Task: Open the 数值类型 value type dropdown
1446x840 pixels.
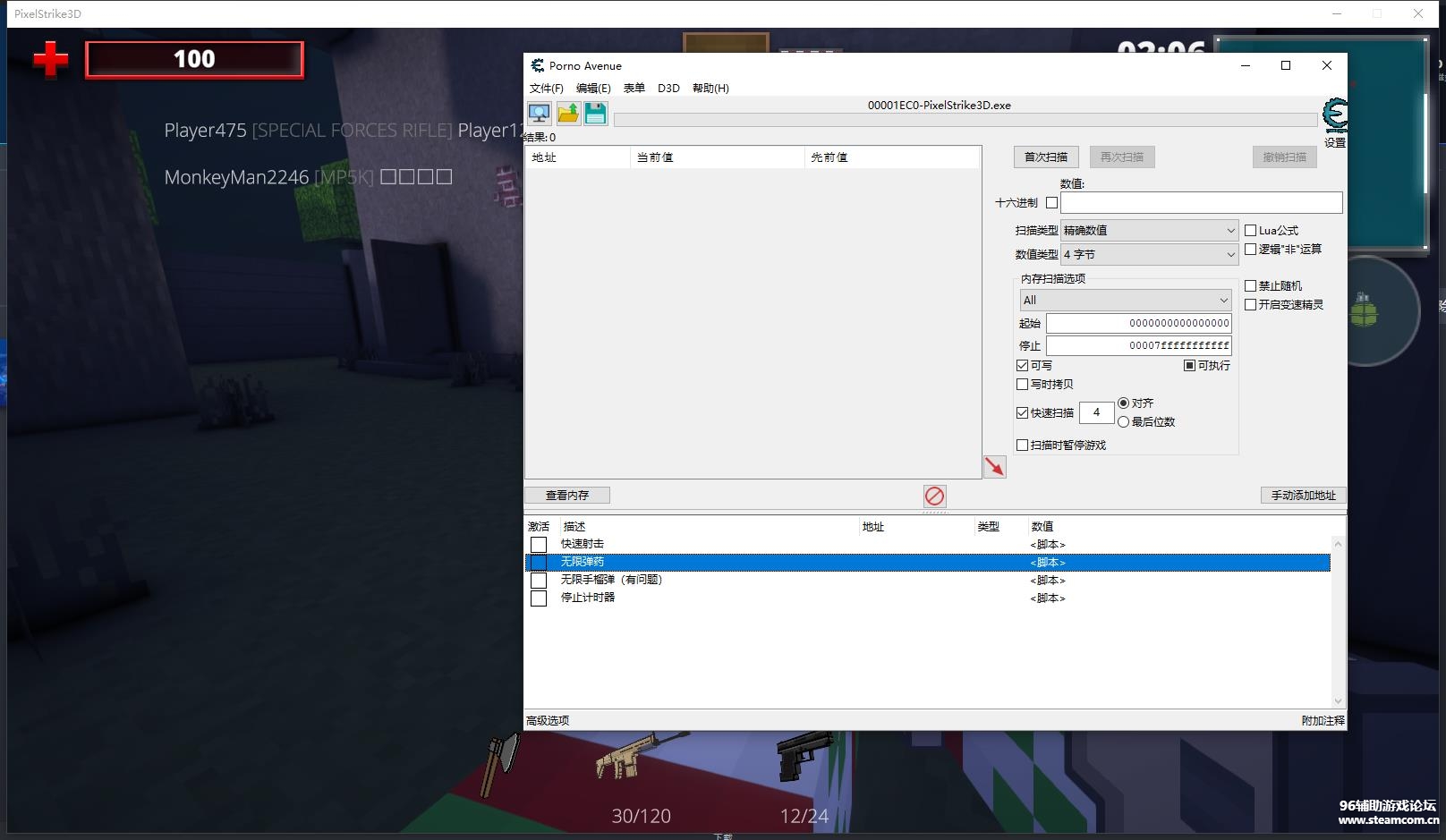Action: point(1149,255)
